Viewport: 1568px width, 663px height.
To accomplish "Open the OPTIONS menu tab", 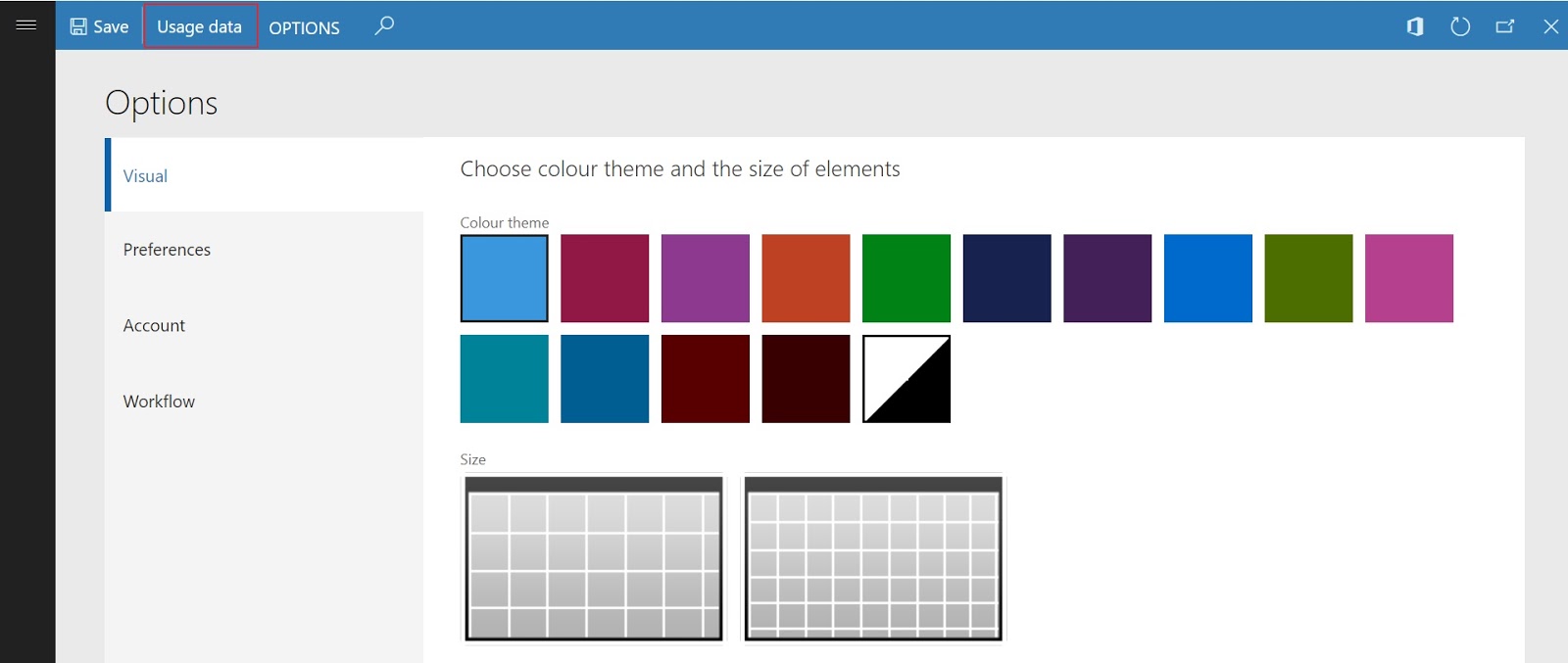I will (304, 27).
